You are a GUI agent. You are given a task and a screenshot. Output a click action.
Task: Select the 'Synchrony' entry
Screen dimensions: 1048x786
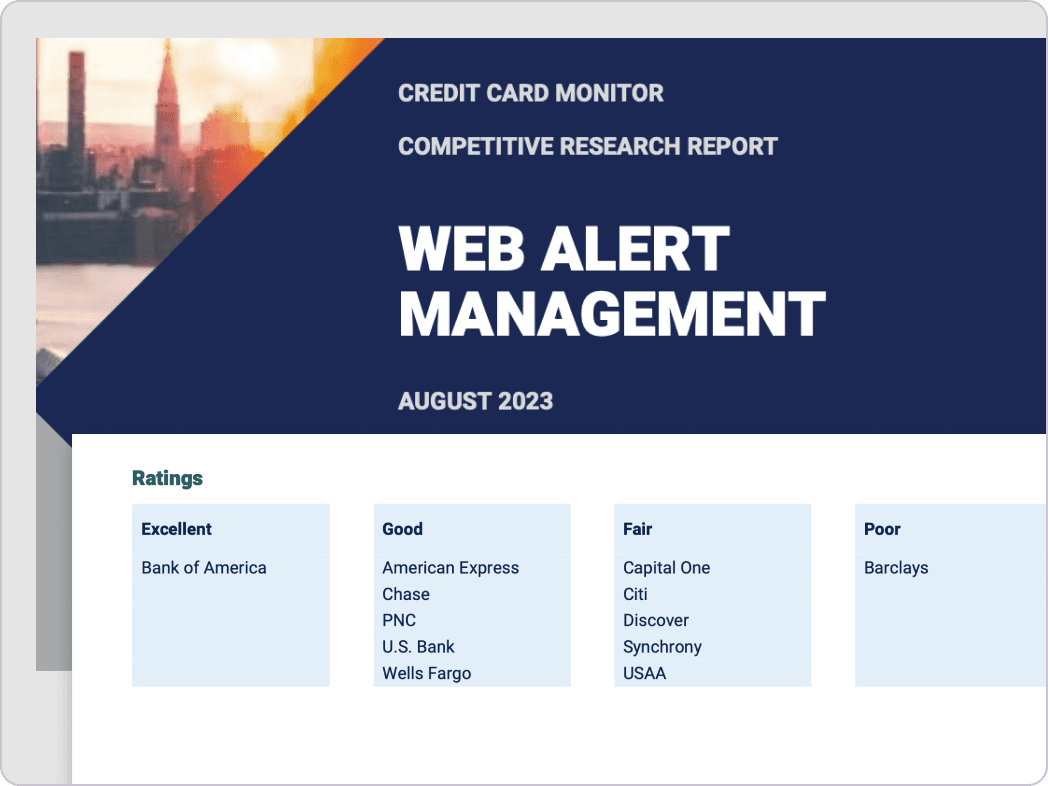click(662, 647)
